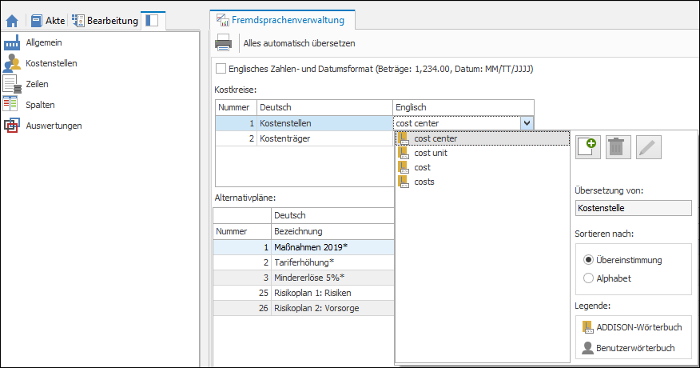Select the Risikoplan 1: Risiken row
The height and width of the screenshot is (368, 700).
pos(304,293)
